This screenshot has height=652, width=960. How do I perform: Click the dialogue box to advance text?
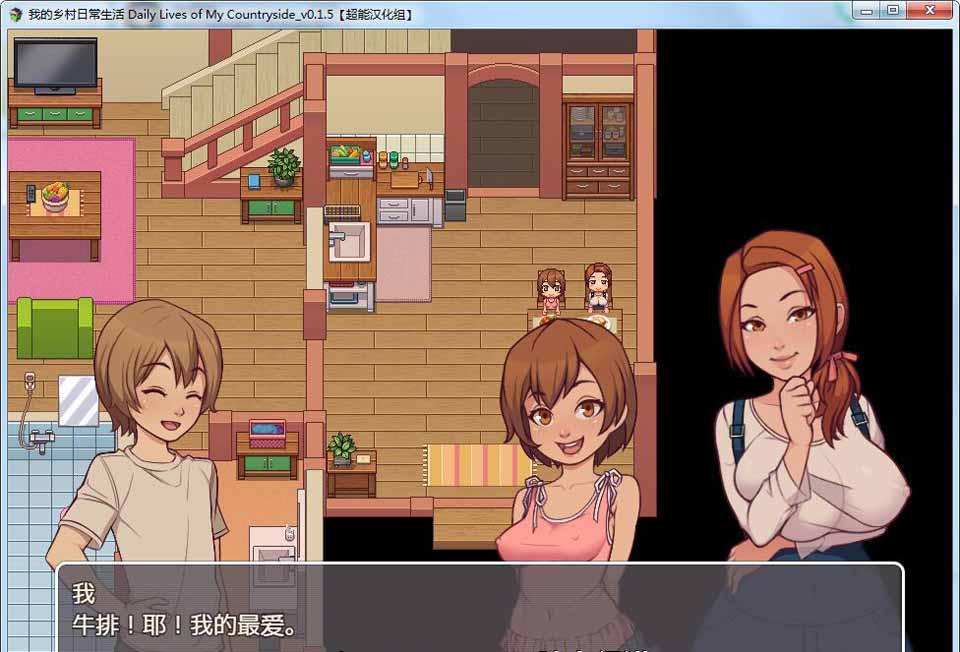pos(480,608)
